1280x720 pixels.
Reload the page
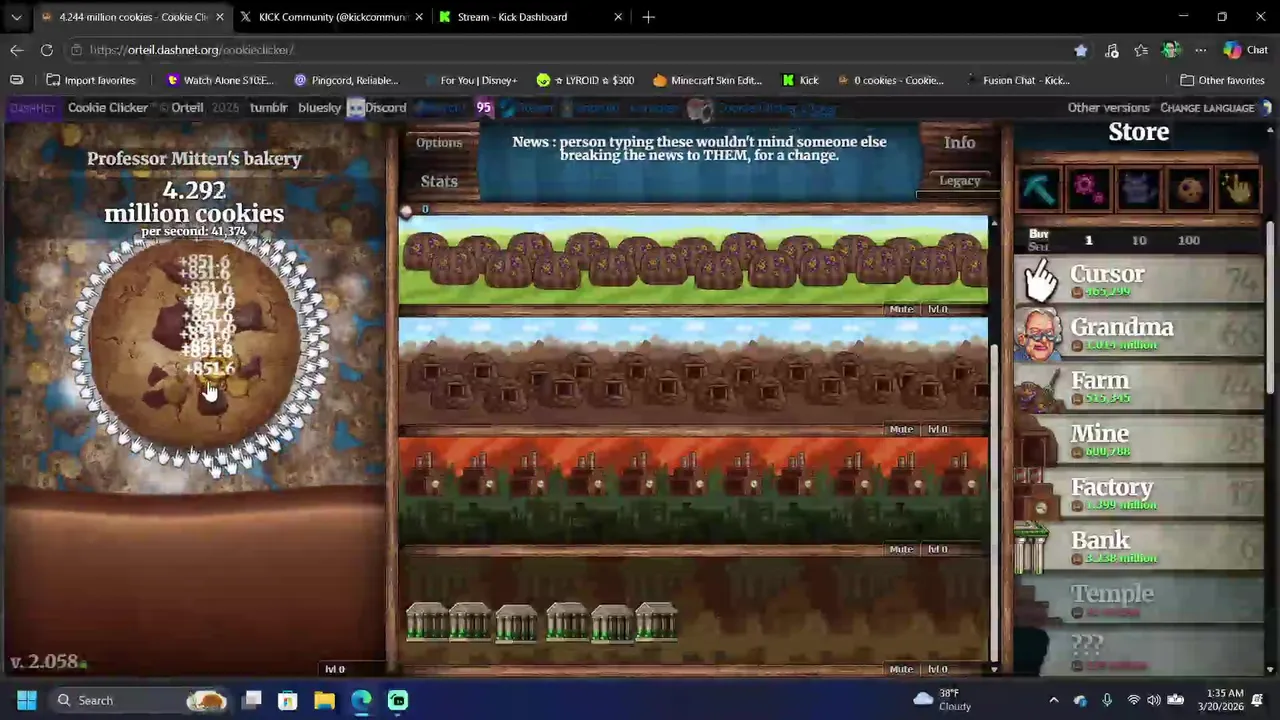coord(47,50)
